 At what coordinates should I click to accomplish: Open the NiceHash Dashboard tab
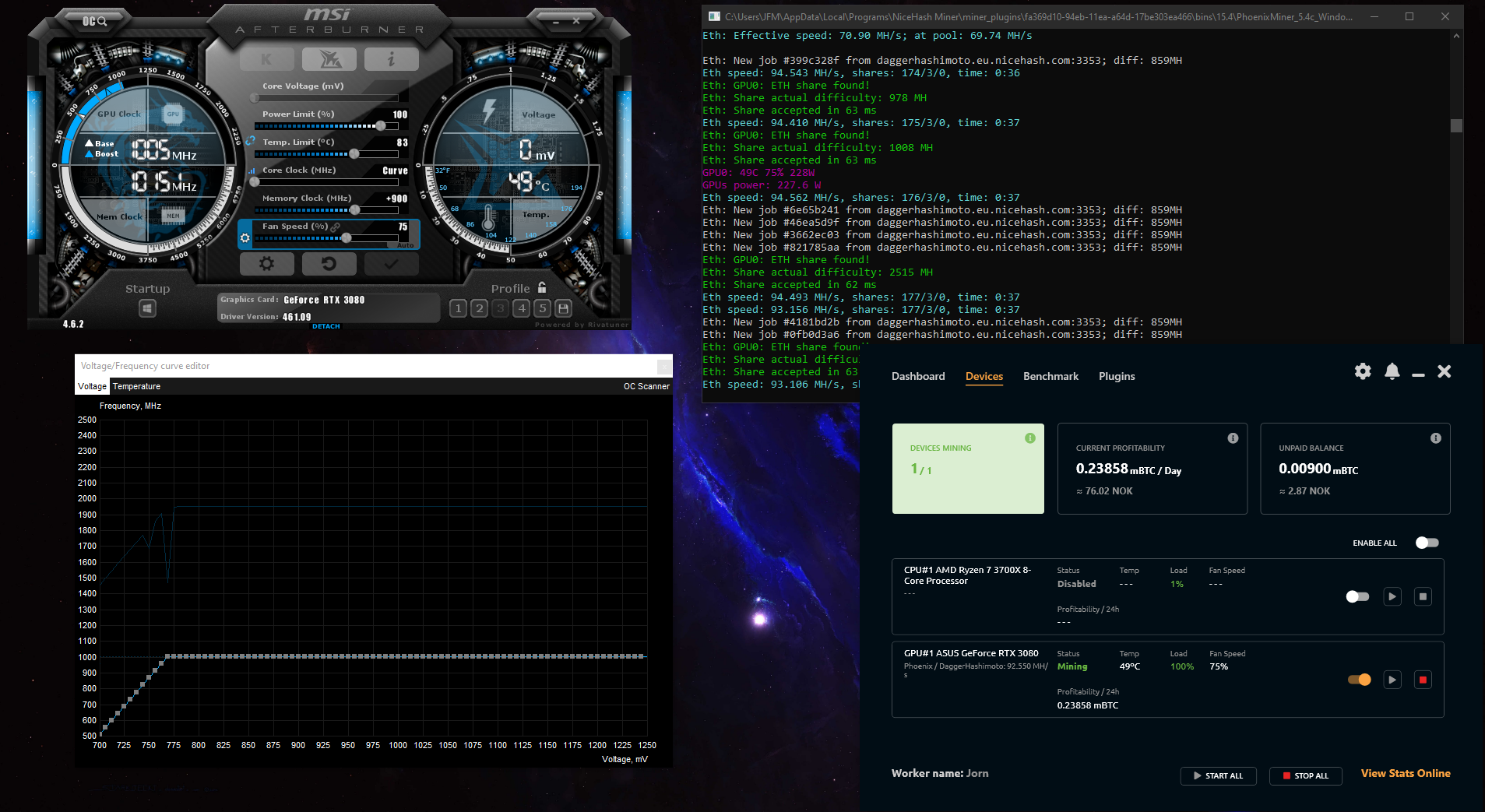(918, 376)
